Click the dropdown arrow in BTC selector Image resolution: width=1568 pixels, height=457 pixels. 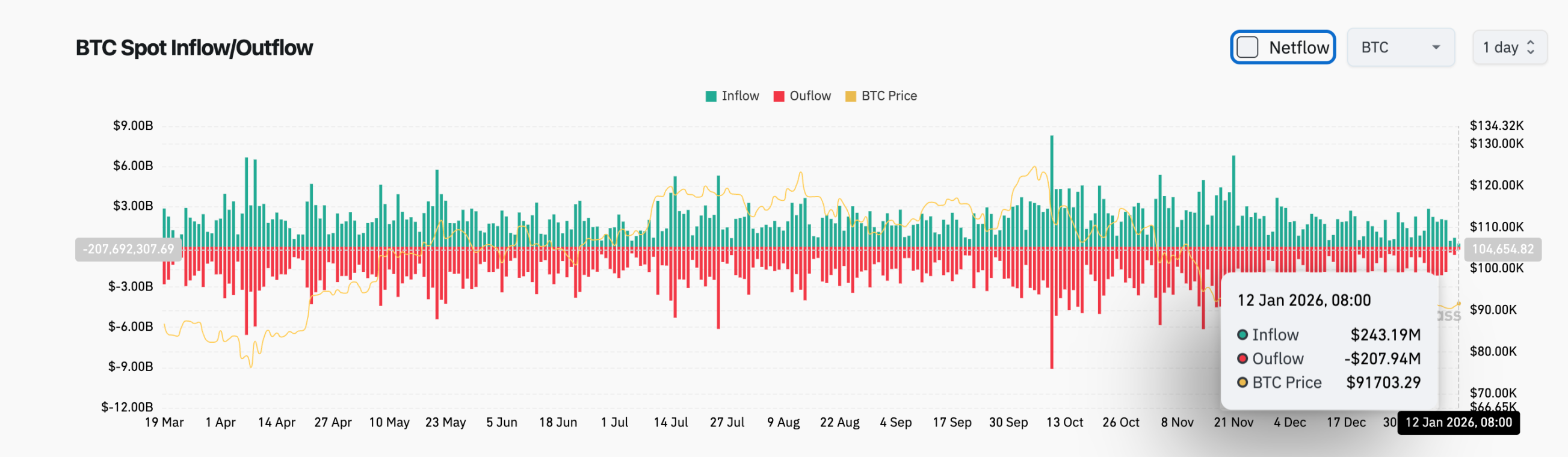(1436, 48)
